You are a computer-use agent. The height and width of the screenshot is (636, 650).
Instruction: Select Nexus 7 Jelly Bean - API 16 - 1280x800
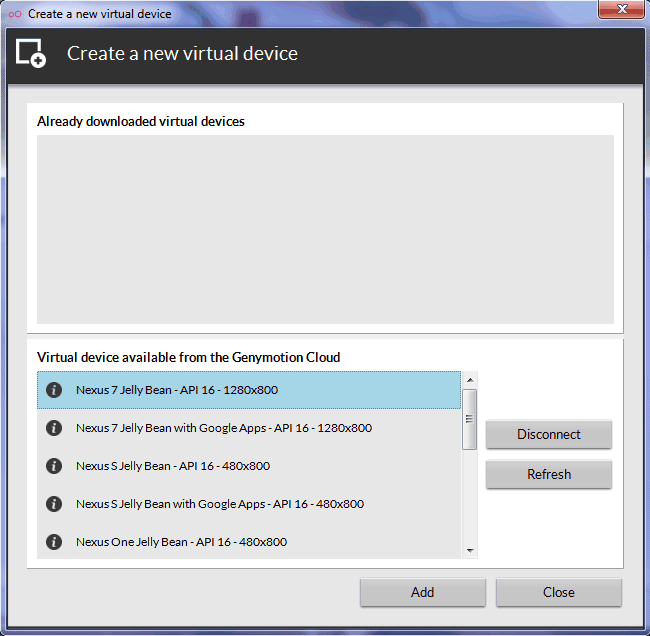pos(249,390)
